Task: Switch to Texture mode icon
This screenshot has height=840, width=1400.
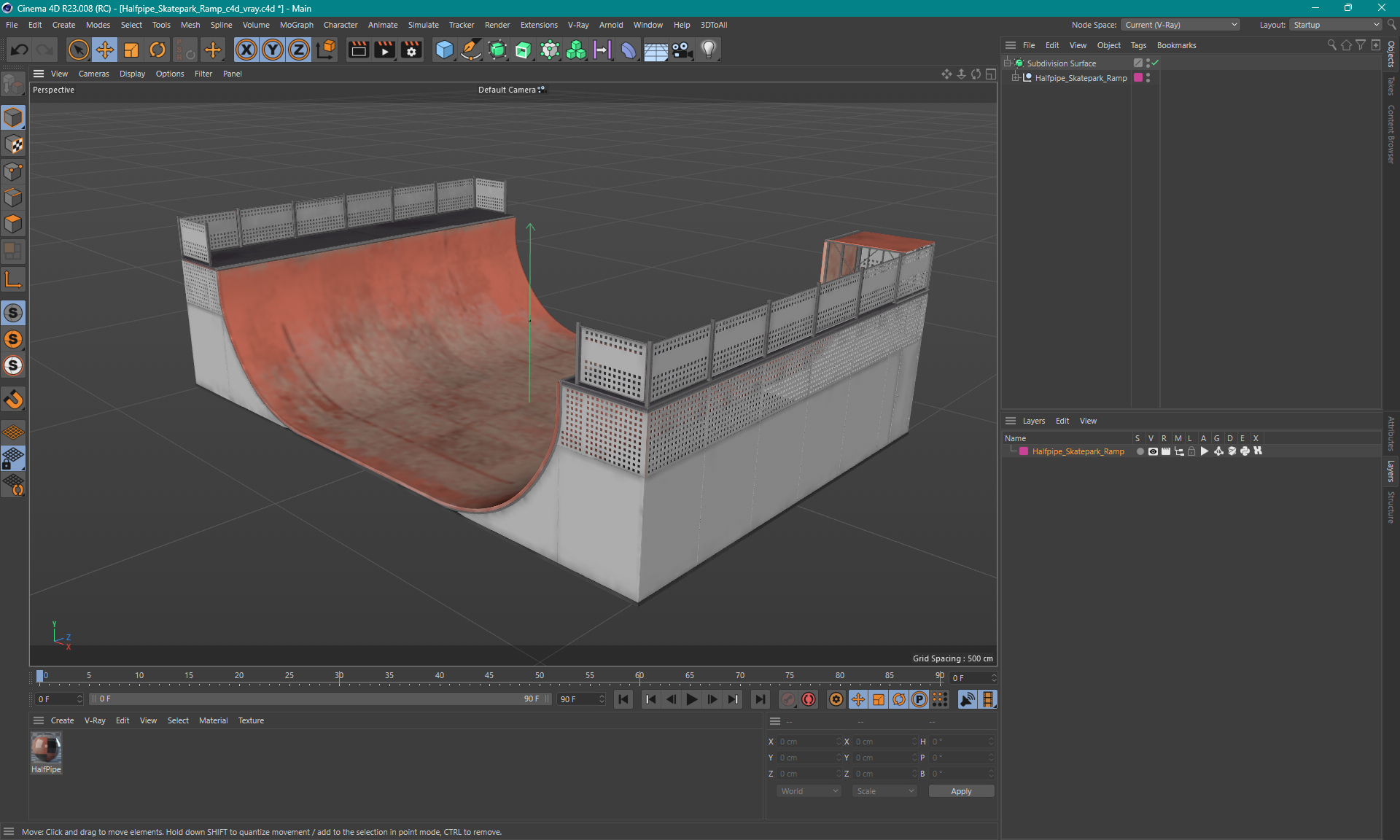Action: point(13,144)
